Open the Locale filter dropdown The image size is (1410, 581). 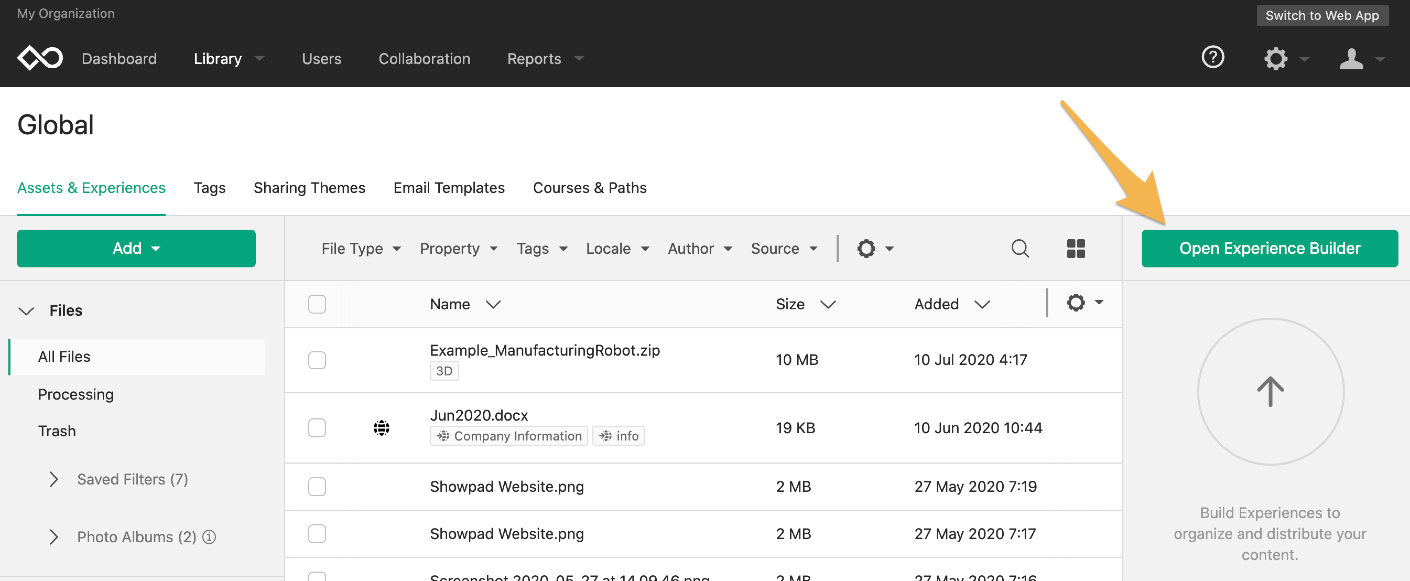618,249
